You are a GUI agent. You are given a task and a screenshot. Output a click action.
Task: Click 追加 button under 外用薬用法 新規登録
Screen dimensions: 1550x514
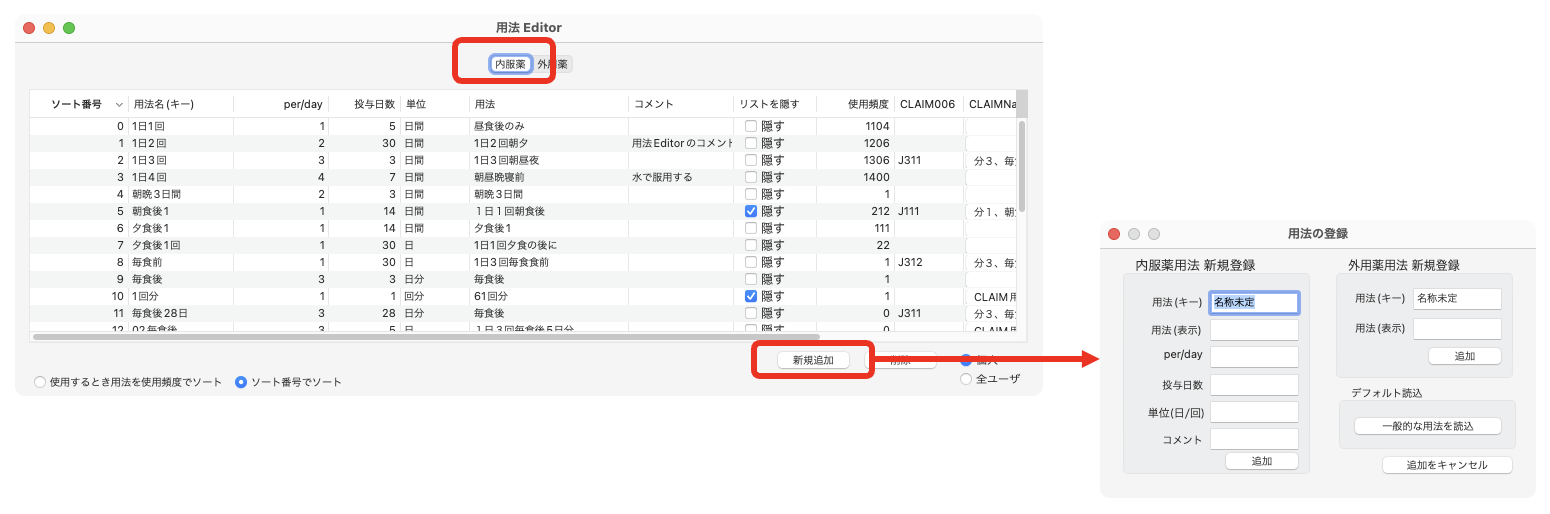(x=1464, y=356)
